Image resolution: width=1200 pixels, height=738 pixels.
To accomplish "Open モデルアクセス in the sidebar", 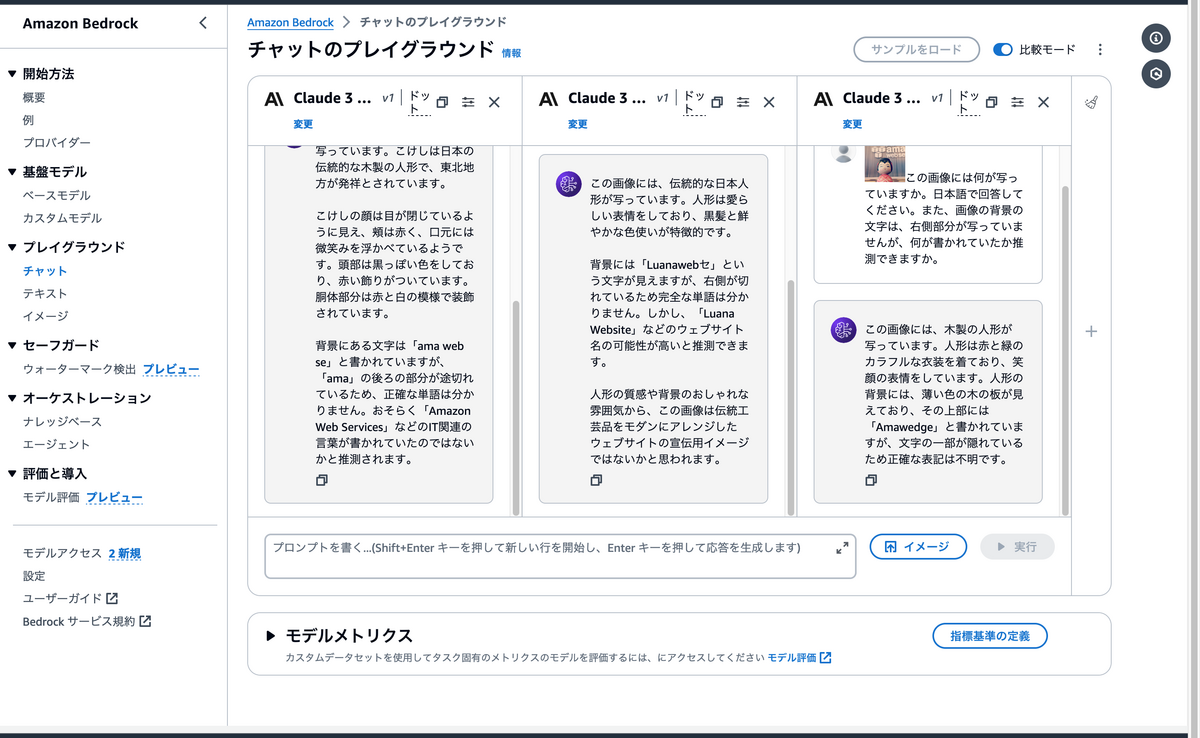I will [62, 553].
